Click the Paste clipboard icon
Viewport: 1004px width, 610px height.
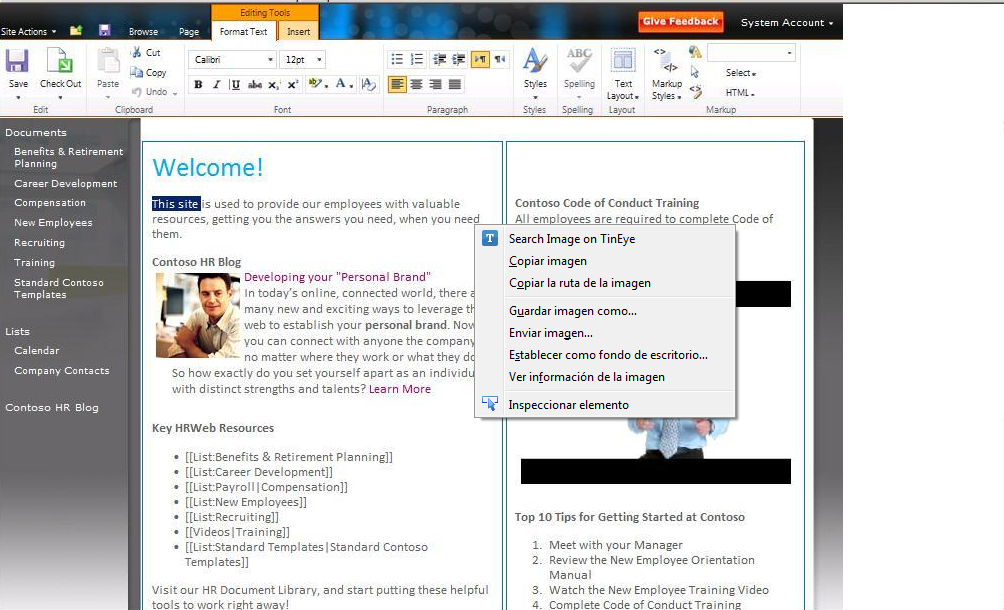point(108,61)
